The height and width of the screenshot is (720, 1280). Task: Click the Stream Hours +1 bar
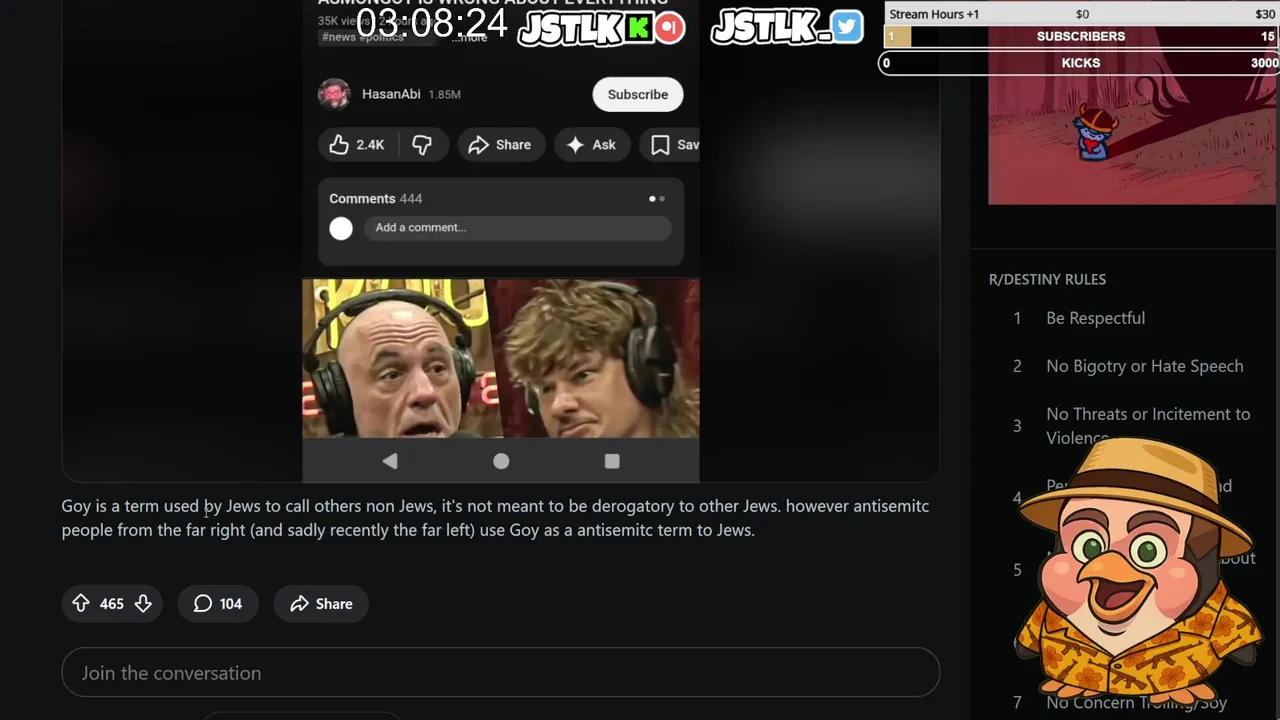point(1081,14)
